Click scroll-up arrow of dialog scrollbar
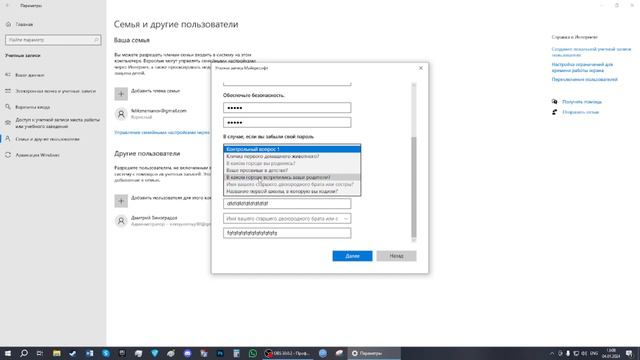 click(x=413, y=85)
